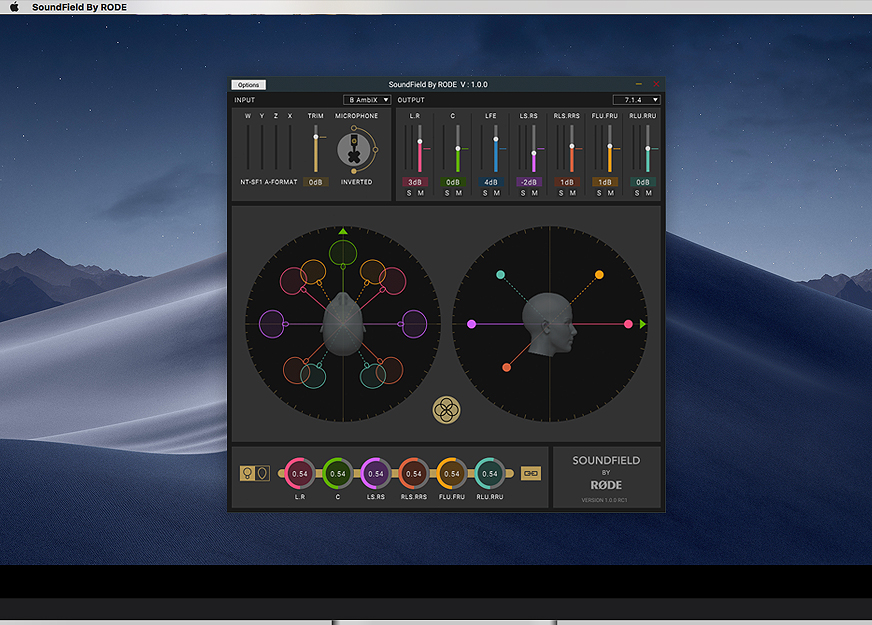This screenshot has width=872, height=625.
Task: Click the pink L.R directivity knob
Action: (300, 474)
